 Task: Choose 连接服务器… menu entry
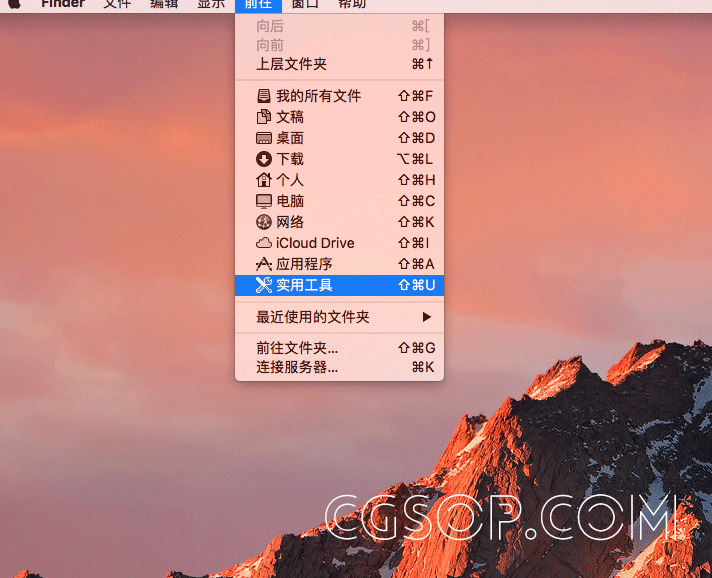click(339, 367)
